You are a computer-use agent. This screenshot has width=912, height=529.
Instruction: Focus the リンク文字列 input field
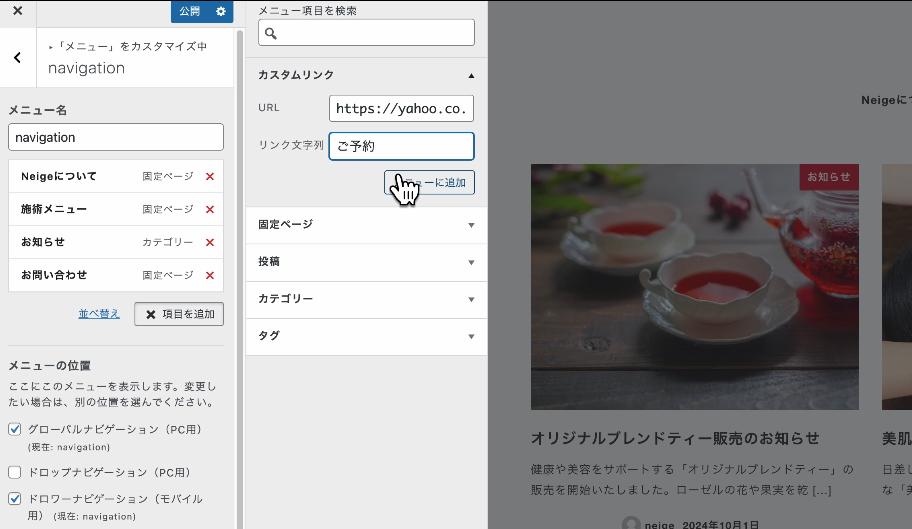pyautogui.click(x=401, y=146)
